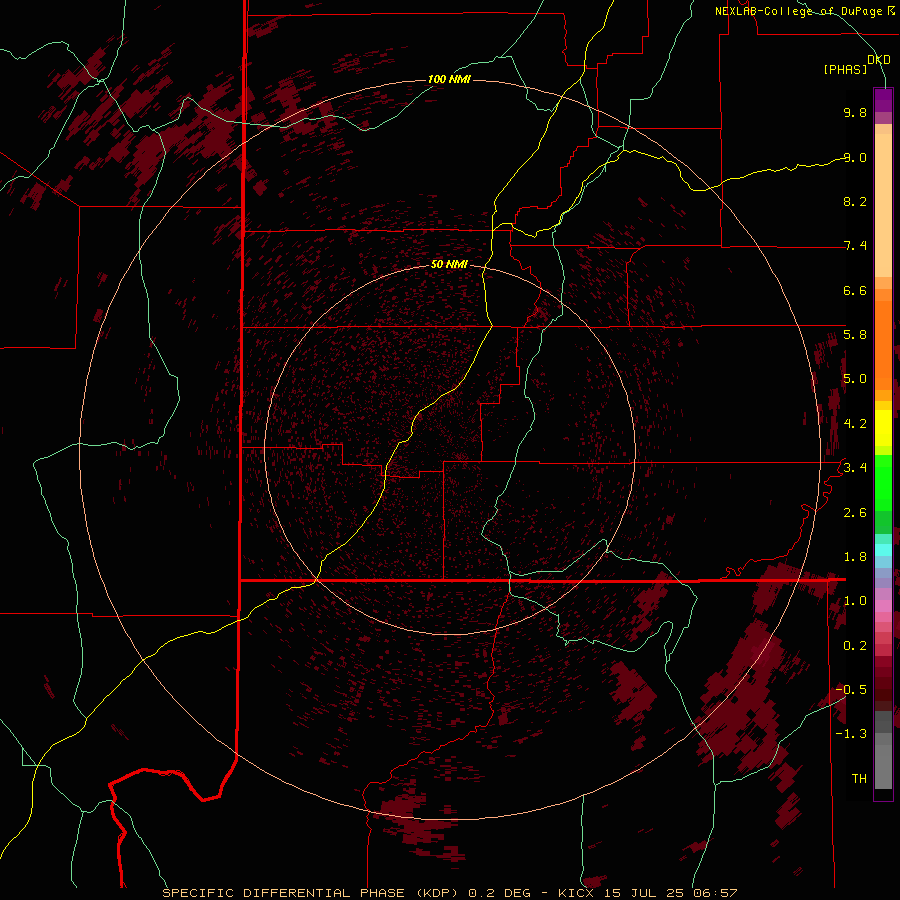Click the 9.0 scale value
Screen dimensions: 900x900
tap(855, 157)
